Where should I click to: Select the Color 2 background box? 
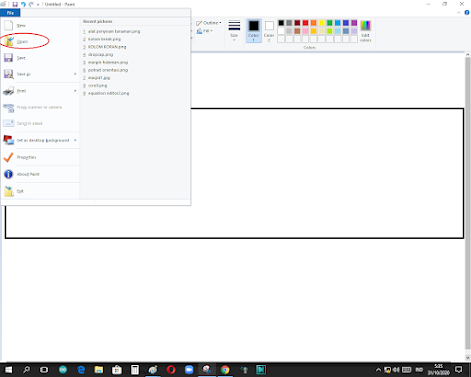tap(269, 31)
